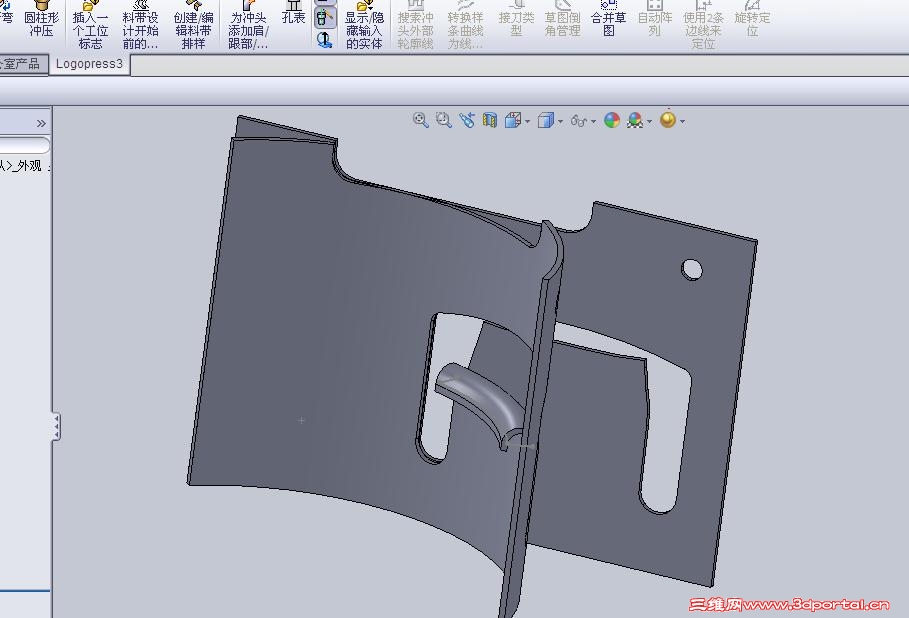Screen dimensions: 909x618
Task: Click Zoom to Area icon
Action: click(443, 120)
